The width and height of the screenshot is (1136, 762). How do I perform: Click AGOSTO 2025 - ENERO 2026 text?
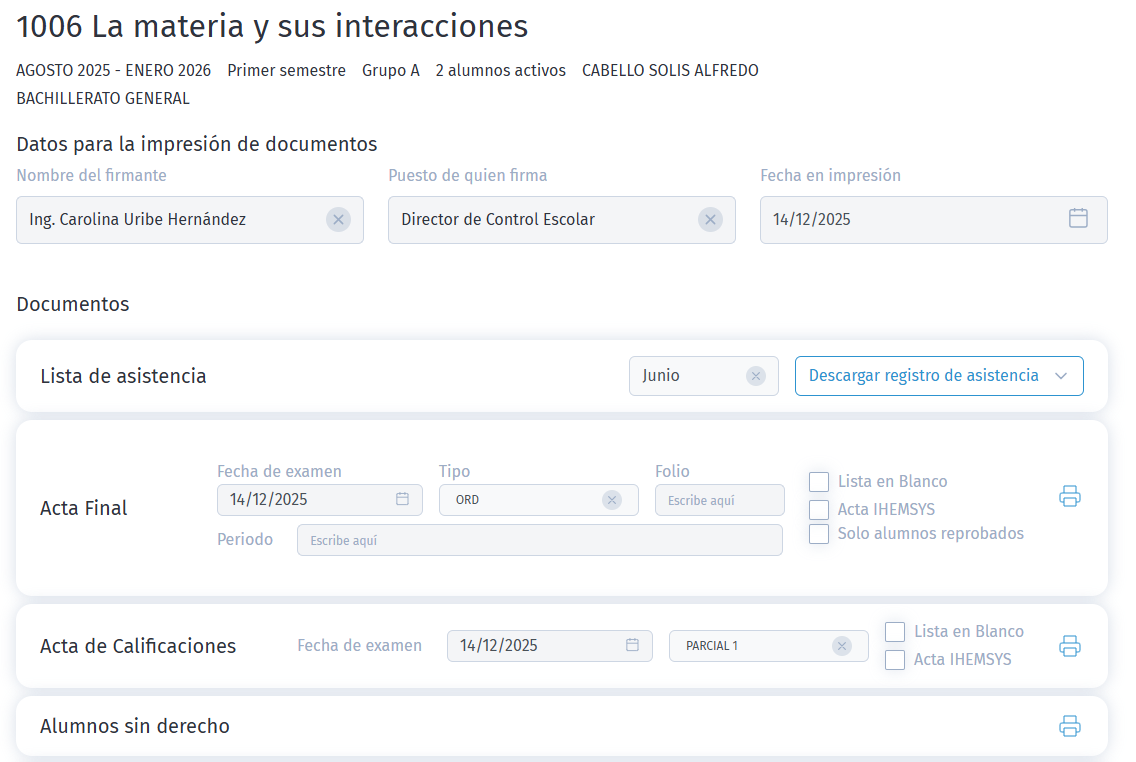click(x=114, y=70)
